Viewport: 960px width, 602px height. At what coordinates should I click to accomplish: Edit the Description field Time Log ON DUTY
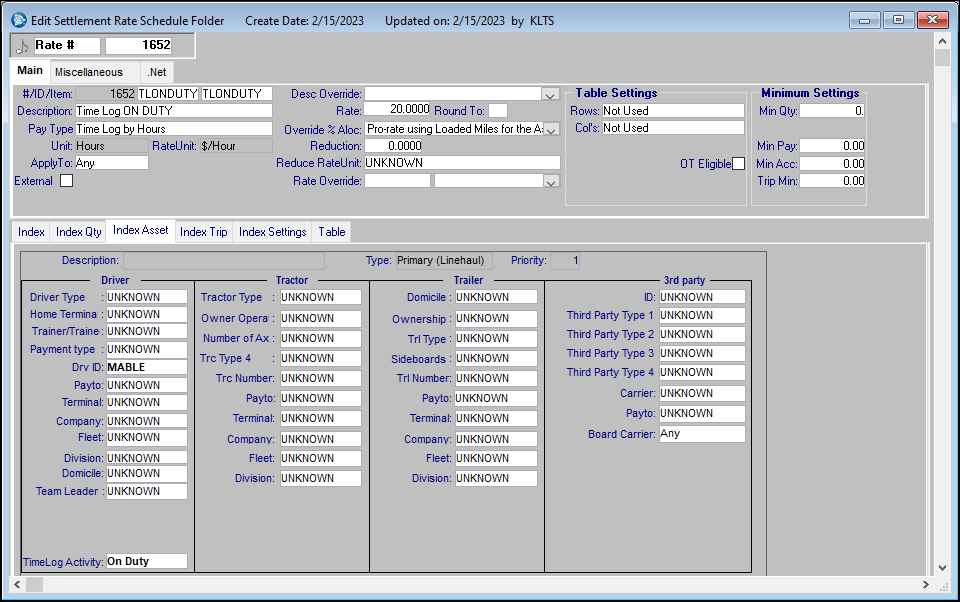(174, 111)
